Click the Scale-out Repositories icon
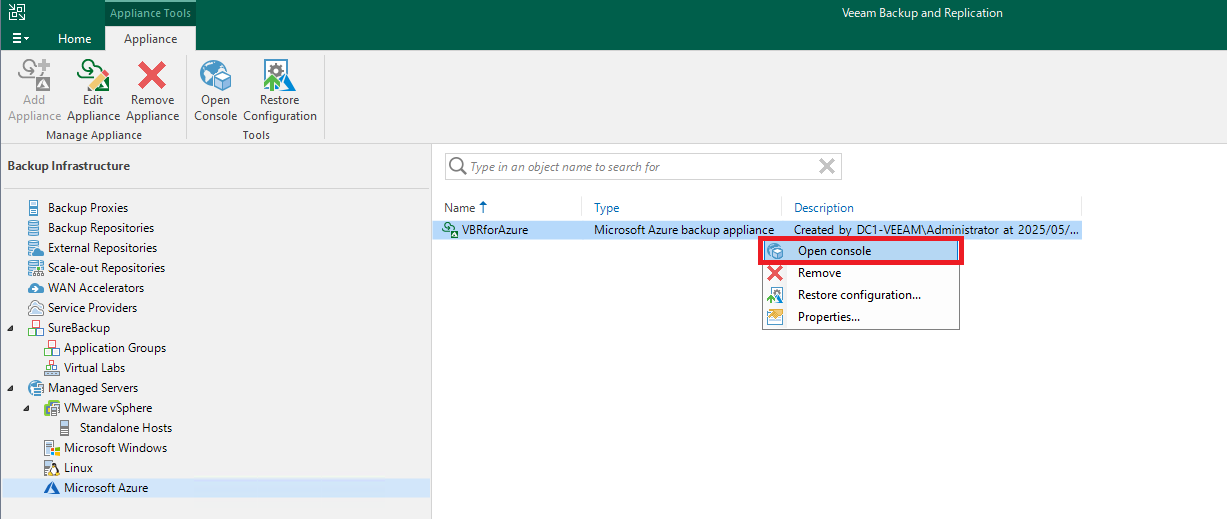This screenshot has height=519, width=1227. [x=34, y=268]
